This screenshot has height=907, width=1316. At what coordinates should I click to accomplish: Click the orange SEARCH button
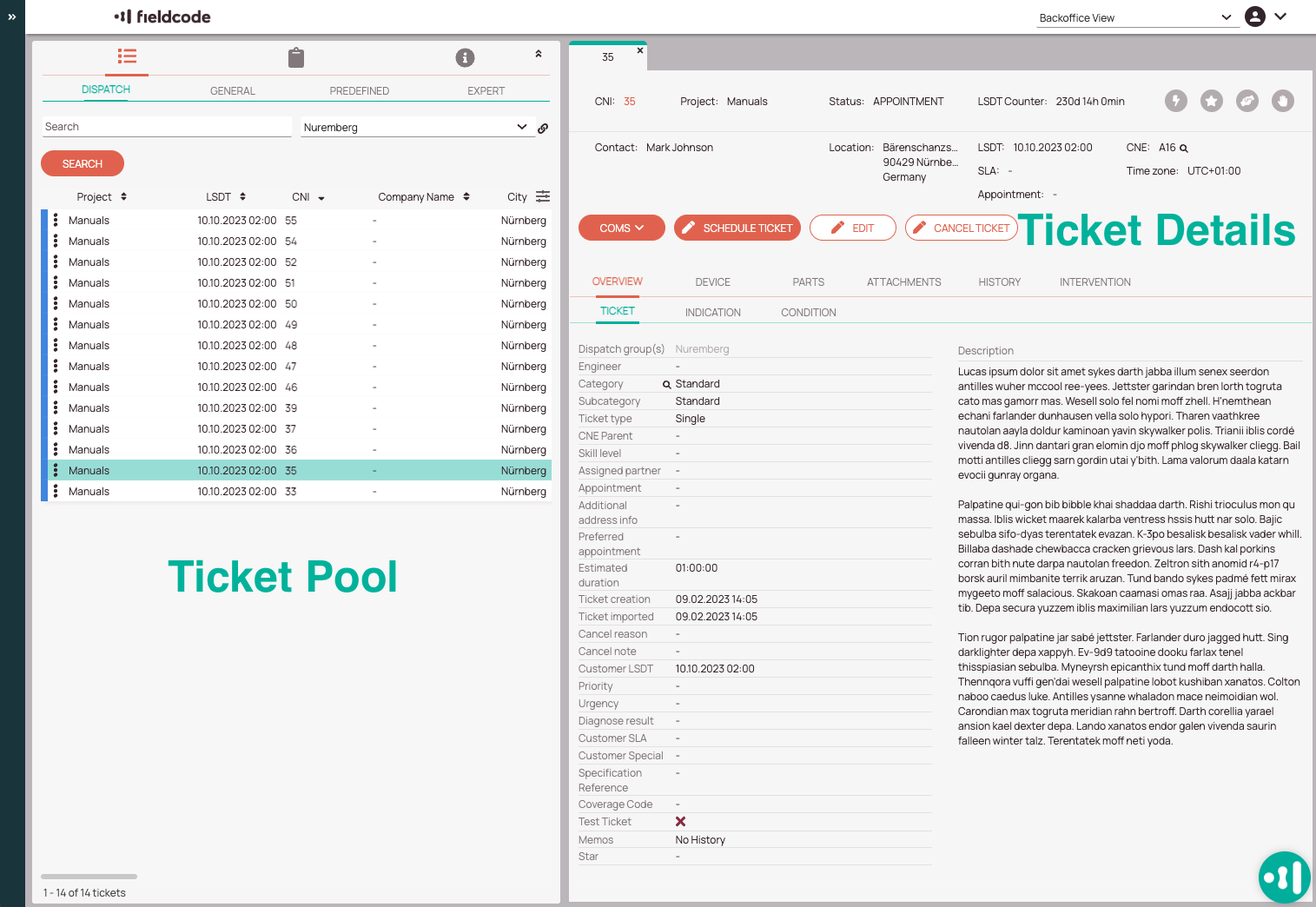click(x=82, y=163)
